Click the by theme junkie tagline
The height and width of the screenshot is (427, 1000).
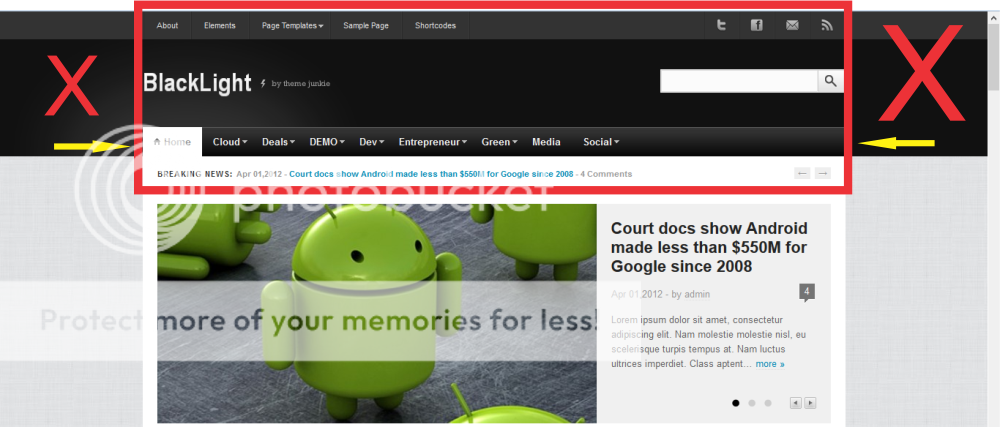(300, 83)
